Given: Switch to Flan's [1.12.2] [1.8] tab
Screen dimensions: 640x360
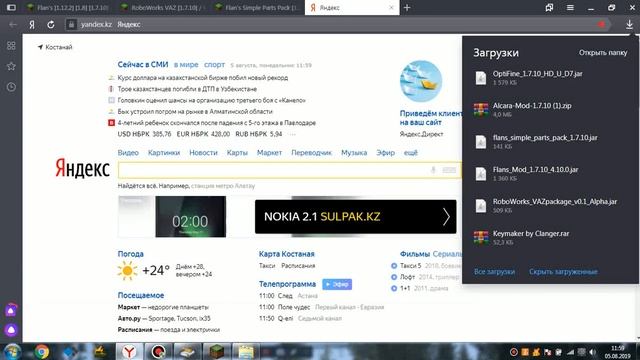Looking at the screenshot, I should coord(68,7).
